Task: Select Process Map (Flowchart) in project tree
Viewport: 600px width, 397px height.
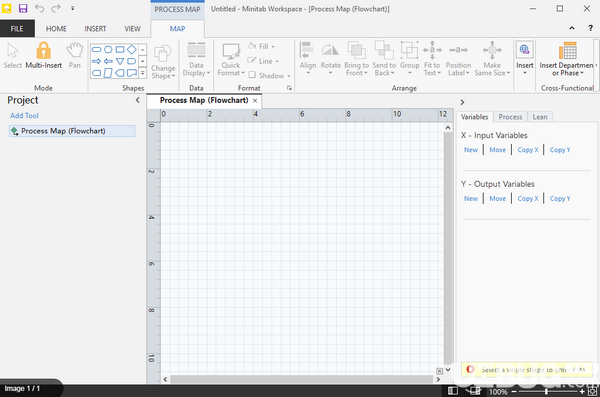Action: pyautogui.click(x=72, y=131)
